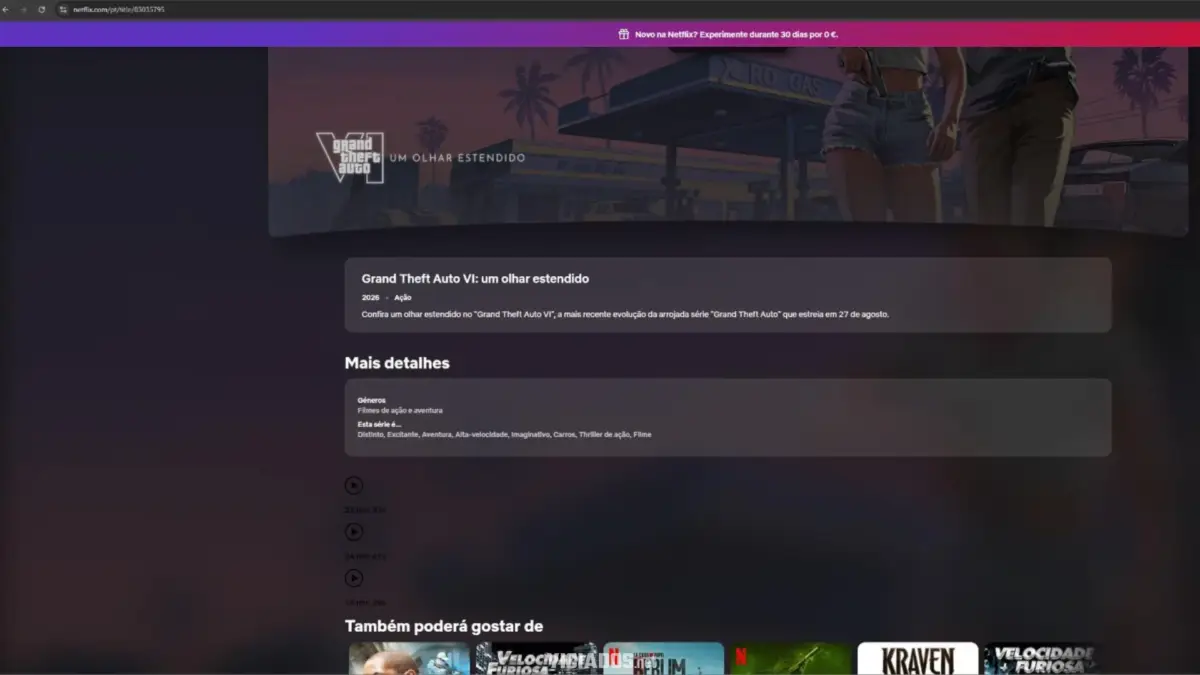Image resolution: width=1200 pixels, height=675 pixels.
Task: Open site info icon beside netflix.com URL
Action: tap(63, 9)
